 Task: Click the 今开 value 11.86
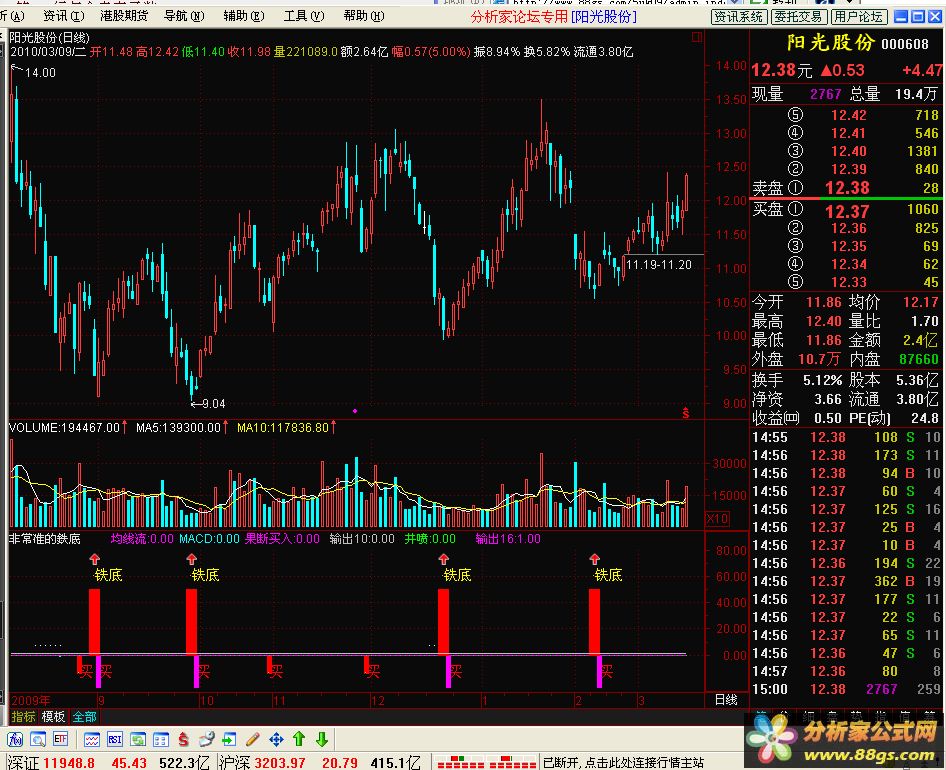(x=824, y=302)
